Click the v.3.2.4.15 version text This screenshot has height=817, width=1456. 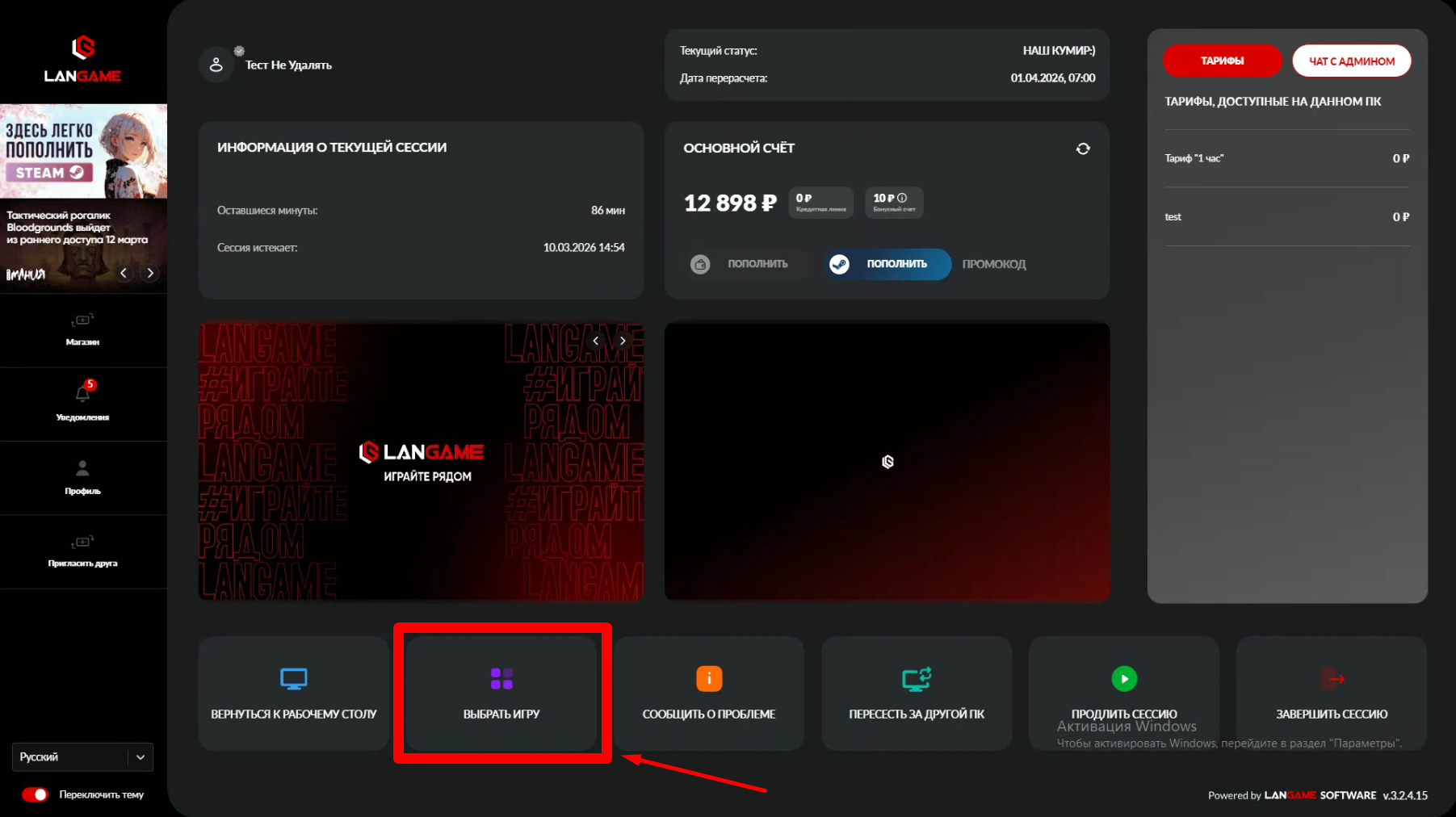pyautogui.click(x=1405, y=795)
